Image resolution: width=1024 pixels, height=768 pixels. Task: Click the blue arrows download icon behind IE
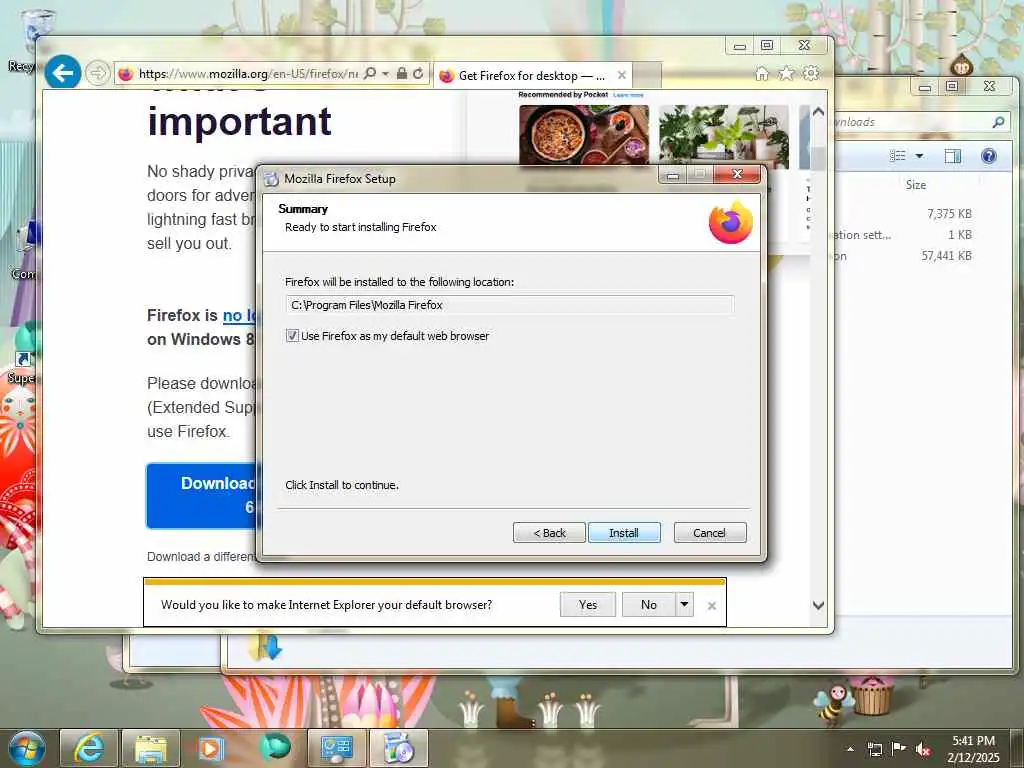coord(265,646)
